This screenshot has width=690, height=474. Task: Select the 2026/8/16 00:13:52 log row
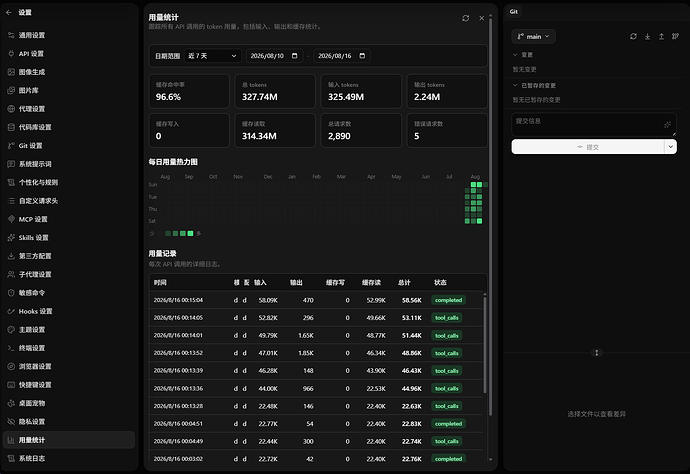(x=316, y=353)
